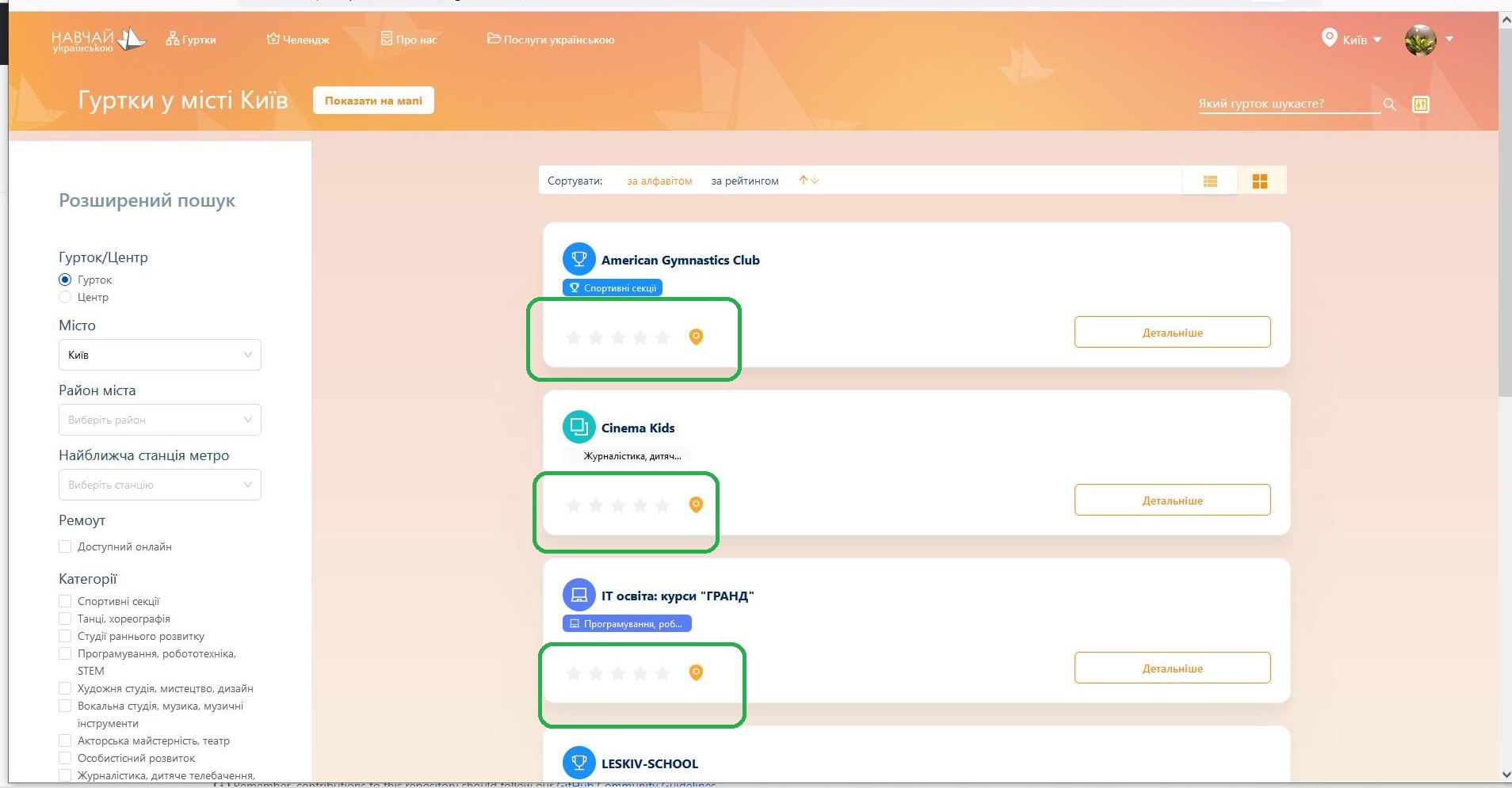Open the Про нас menu item

409,39
